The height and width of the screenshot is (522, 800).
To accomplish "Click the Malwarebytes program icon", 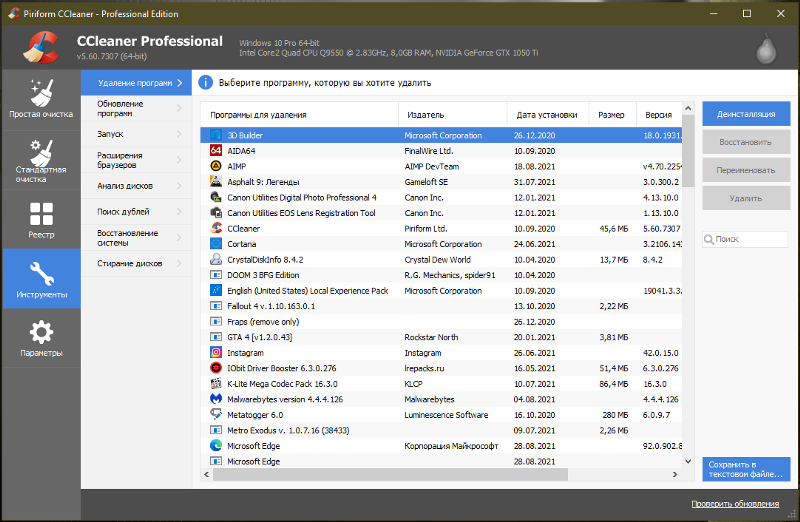I will click(216, 399).
